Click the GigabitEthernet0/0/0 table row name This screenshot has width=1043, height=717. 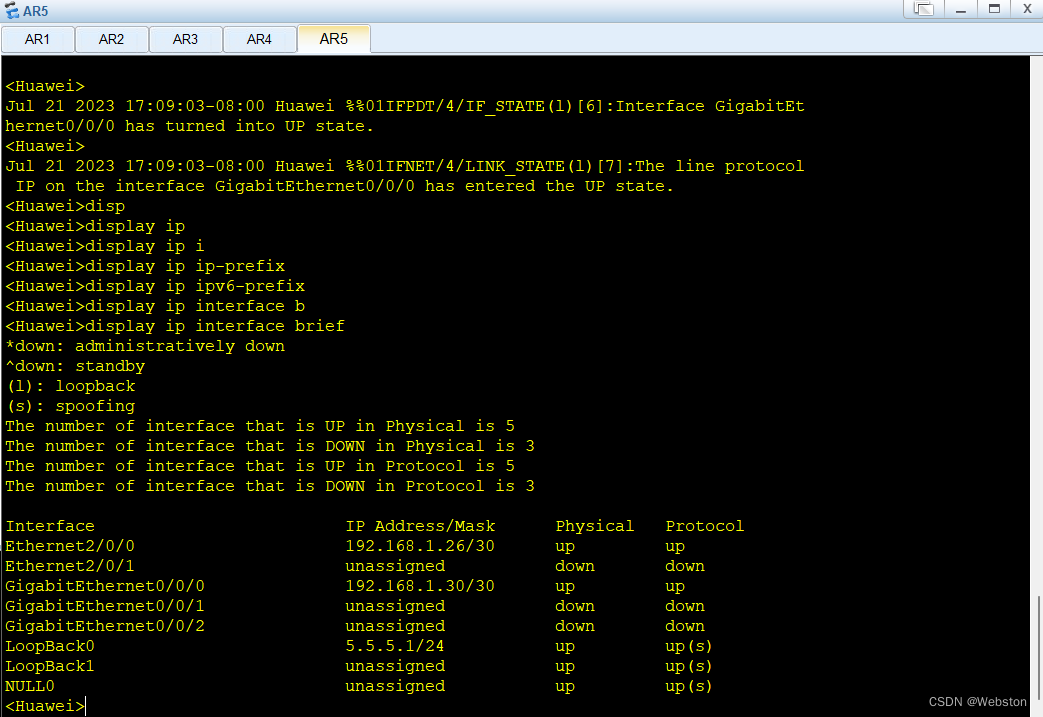pyautogui.click(x=105, y=586)
